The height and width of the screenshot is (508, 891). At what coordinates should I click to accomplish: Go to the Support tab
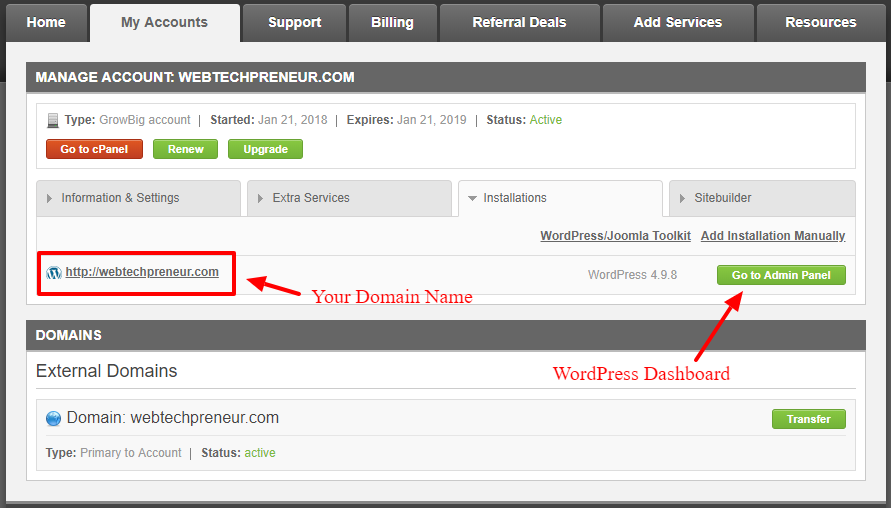tap(294, 23)
